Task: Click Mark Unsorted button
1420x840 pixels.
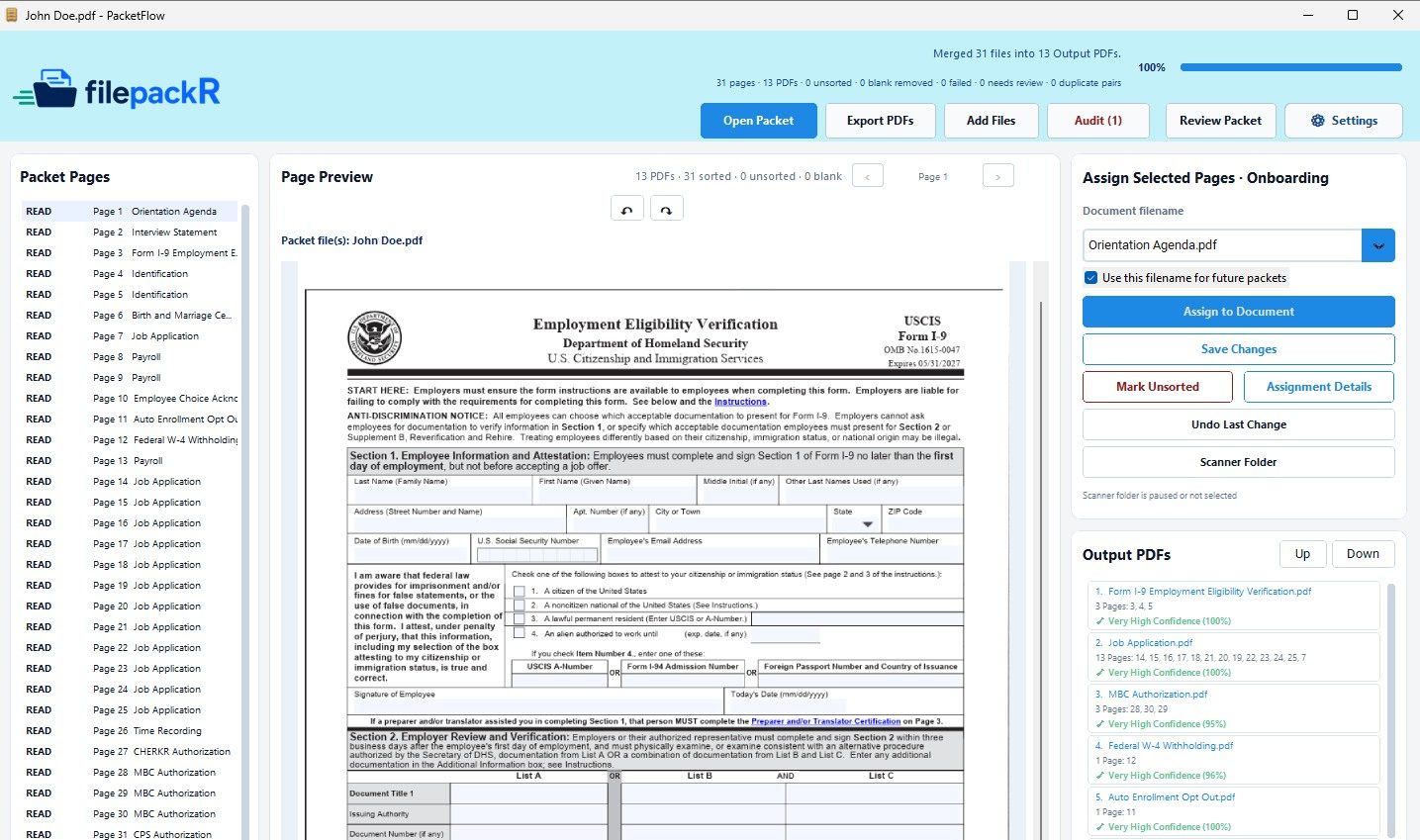Action: [x=1158, y=387]
